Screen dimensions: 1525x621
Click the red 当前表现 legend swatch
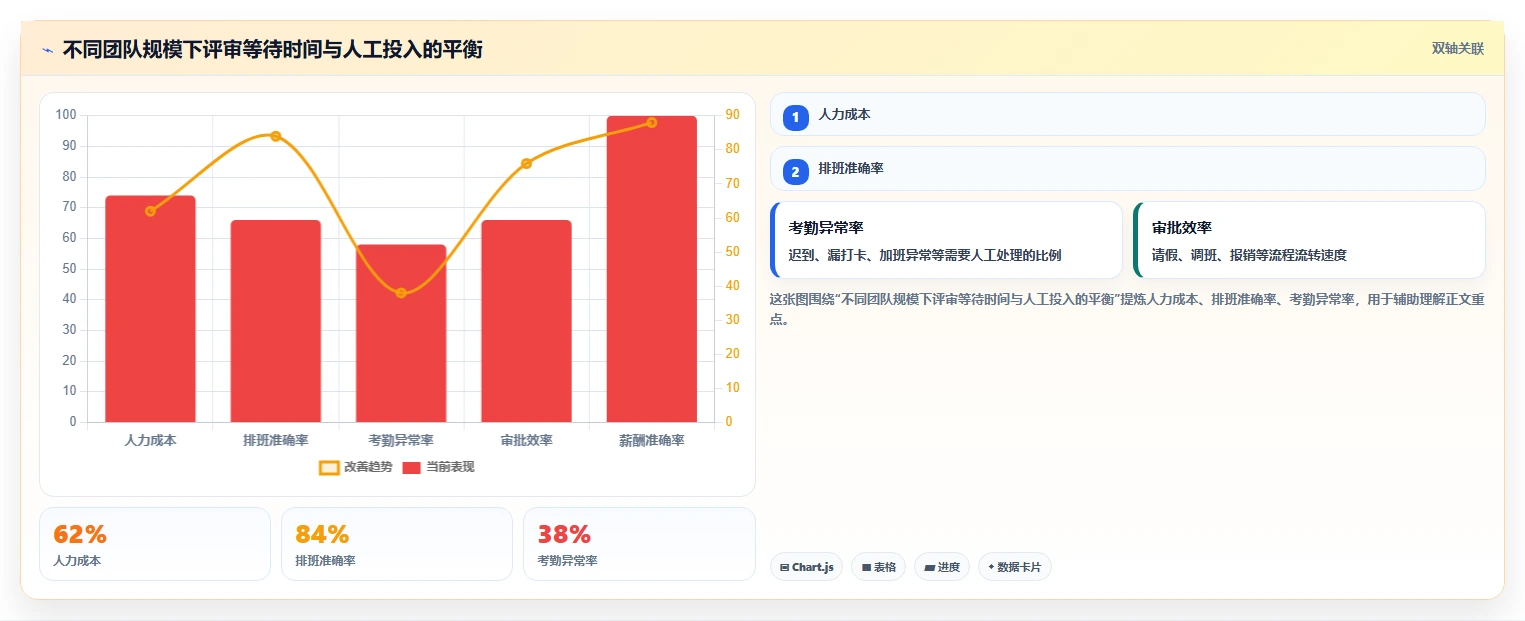[x=412, y=467]
